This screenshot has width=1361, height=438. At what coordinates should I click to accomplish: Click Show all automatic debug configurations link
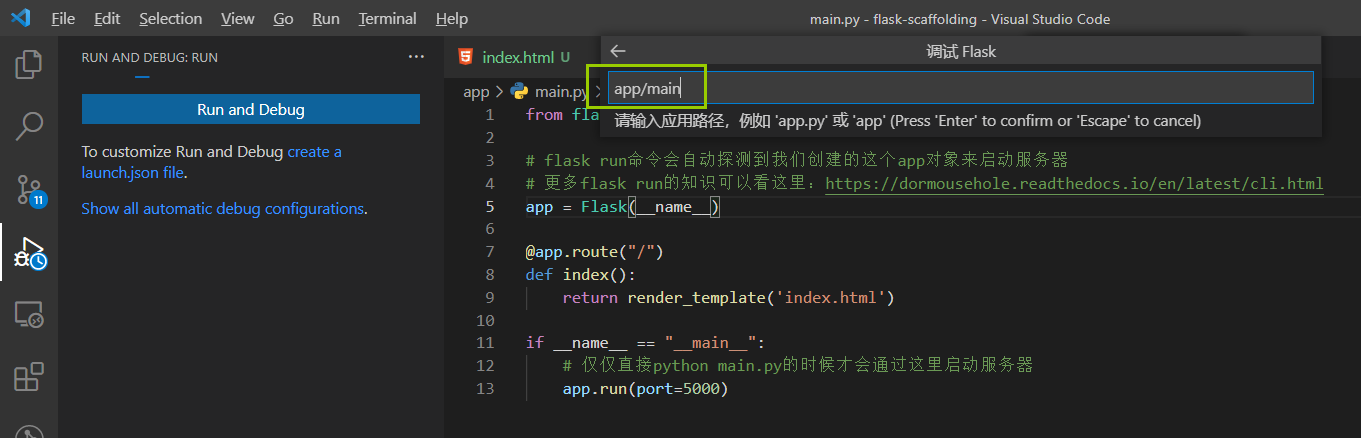tap(222, 208)
